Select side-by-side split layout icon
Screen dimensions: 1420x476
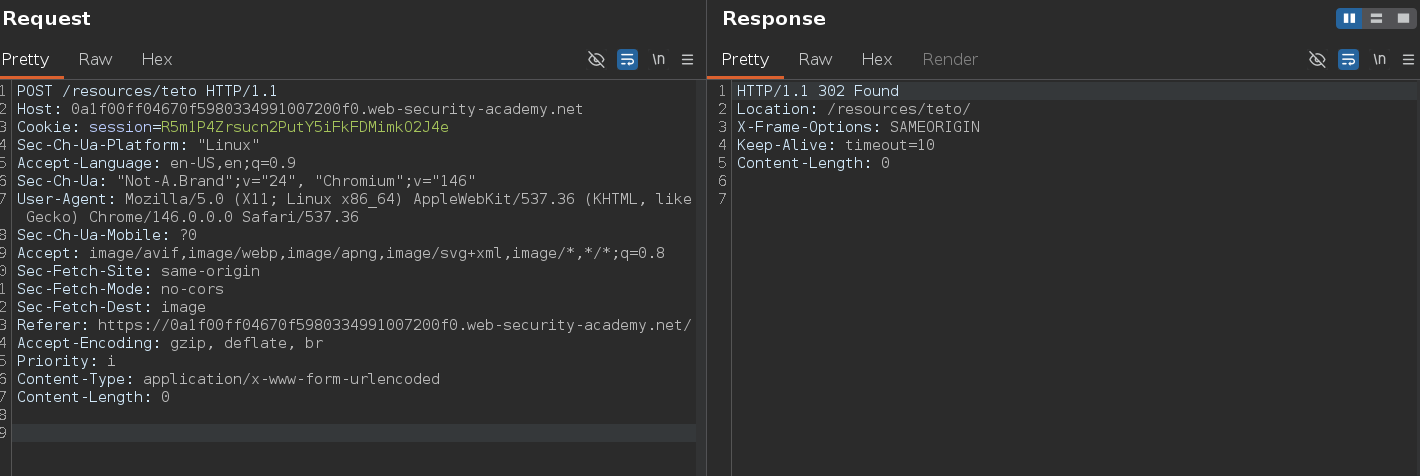pos(1349,18)
